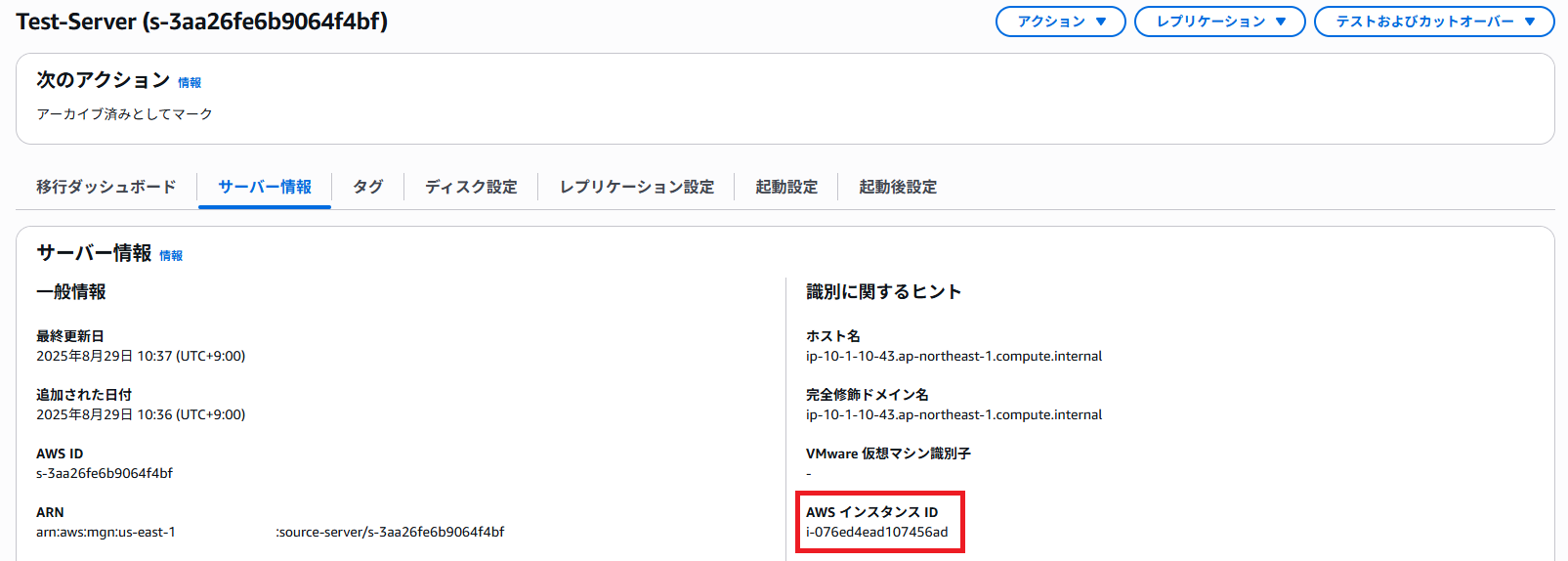Click the AWS ID value s-3aa26fe6b9064f4bf

pyautogui.click(x=105, y=473)
